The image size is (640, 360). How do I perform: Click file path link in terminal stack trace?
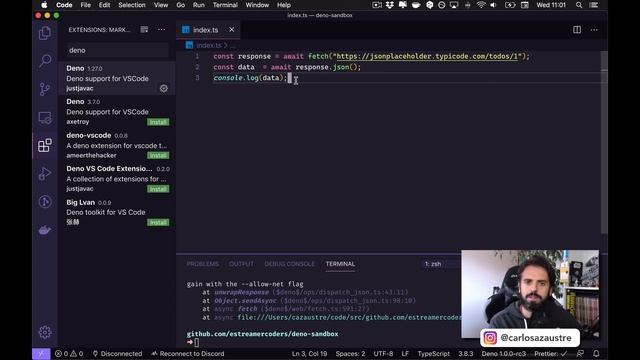[349, 317]
